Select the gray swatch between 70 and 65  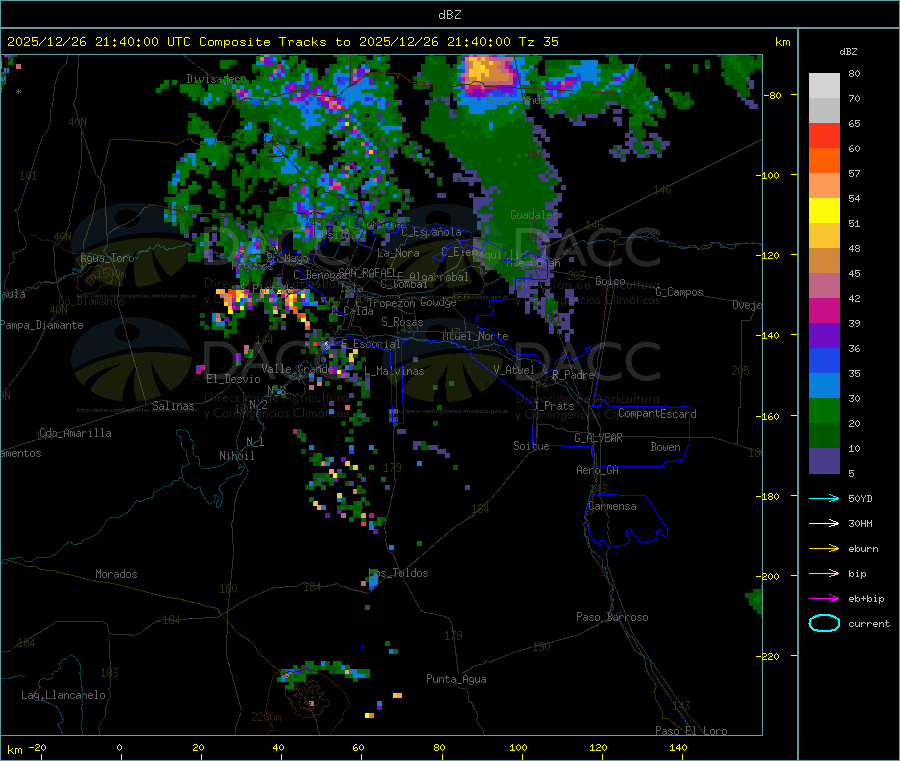pos(824,111)
